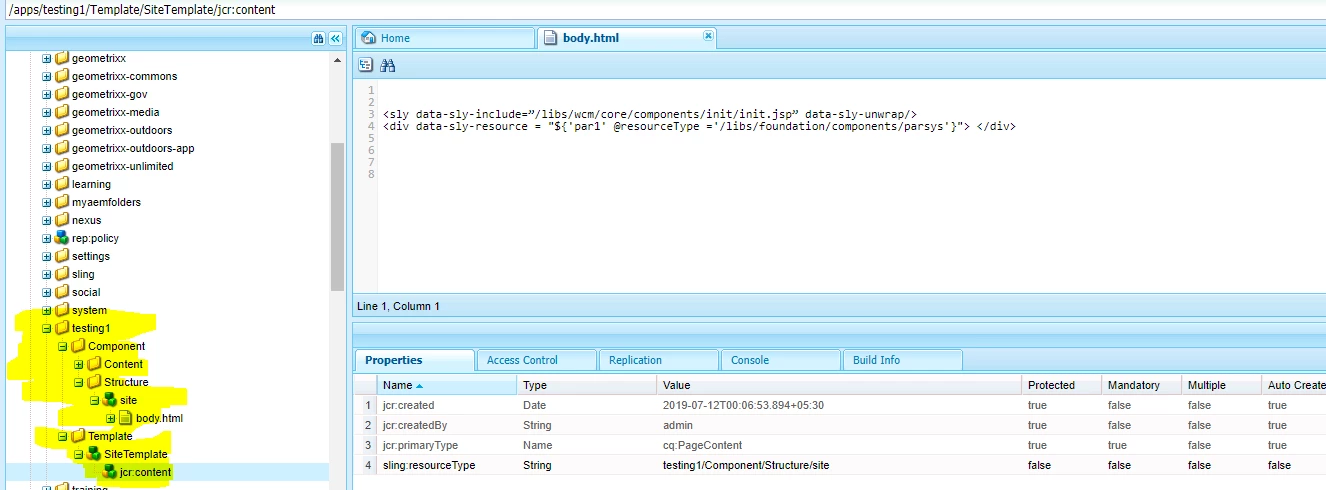
Task: Sort by the Type column header
Action: [x=587, y=385]
